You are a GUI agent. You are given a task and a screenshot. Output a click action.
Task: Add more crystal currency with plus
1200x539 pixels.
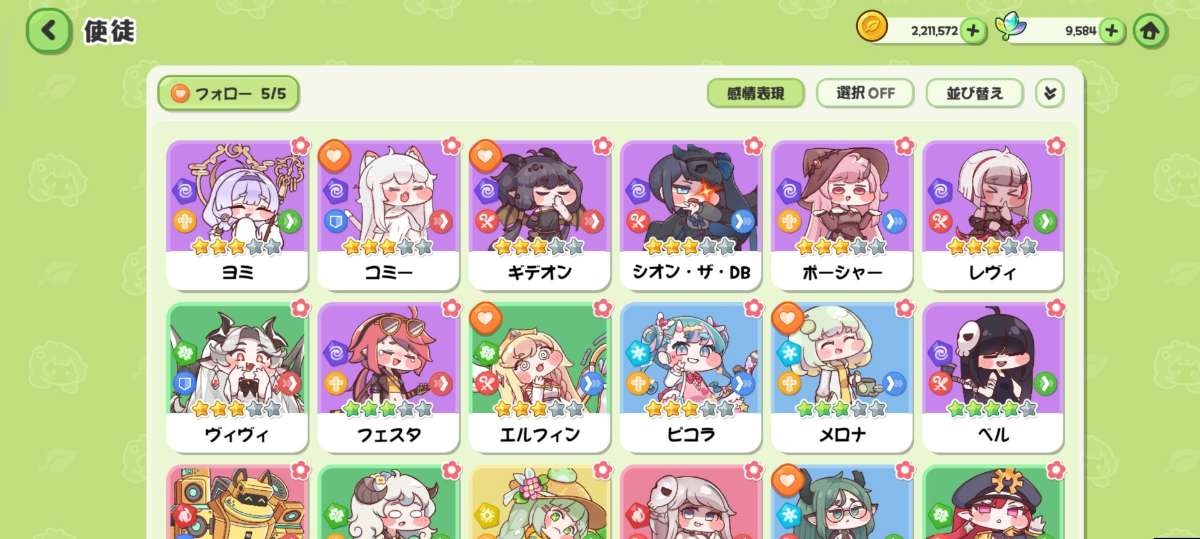[1113, 31]
